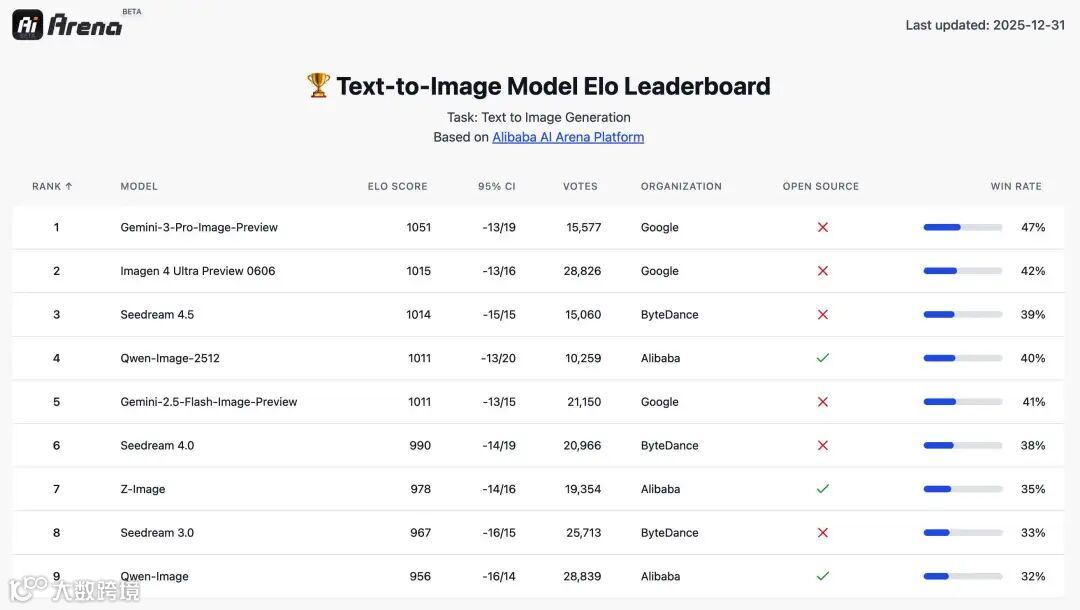The image size is (1080, 610).
Task: Click the open source checkmark for Qwen-Image
Action: point(822,576)
